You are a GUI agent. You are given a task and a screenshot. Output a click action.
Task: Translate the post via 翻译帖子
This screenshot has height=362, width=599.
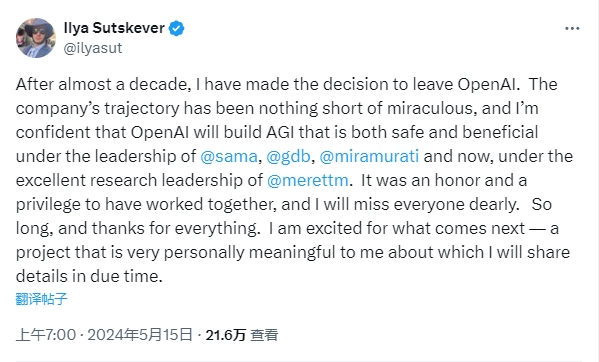click(x=42, y=299)
